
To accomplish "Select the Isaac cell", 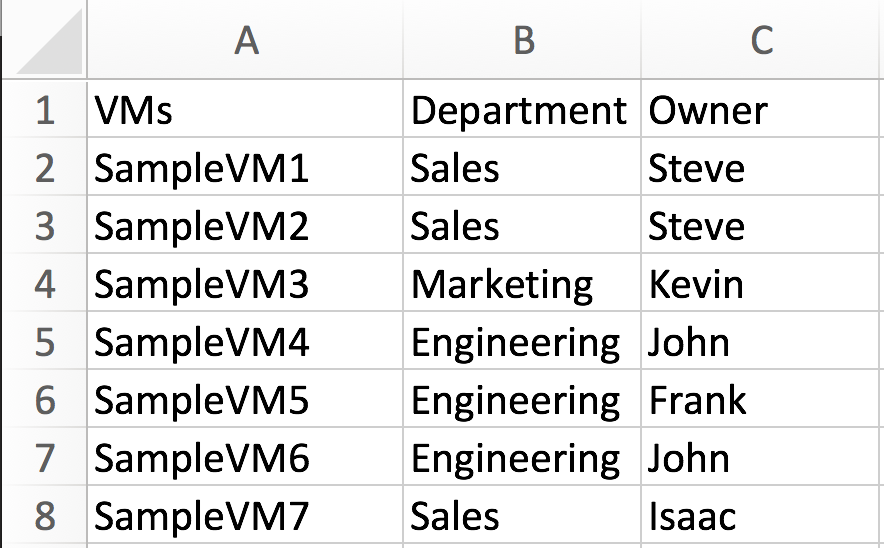I will [762, 517].
